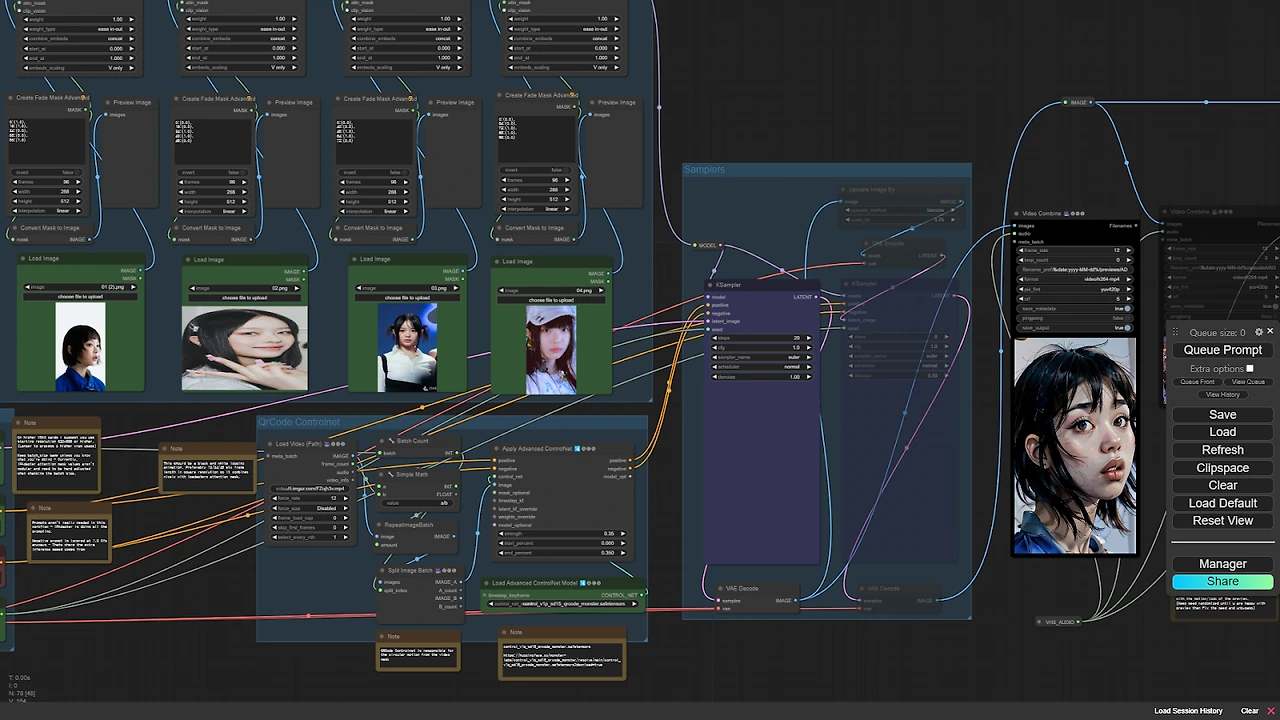Open the image combo showing 01 (2).png
The height and width of the screenshot is (720, 1280).
[82, 288]
